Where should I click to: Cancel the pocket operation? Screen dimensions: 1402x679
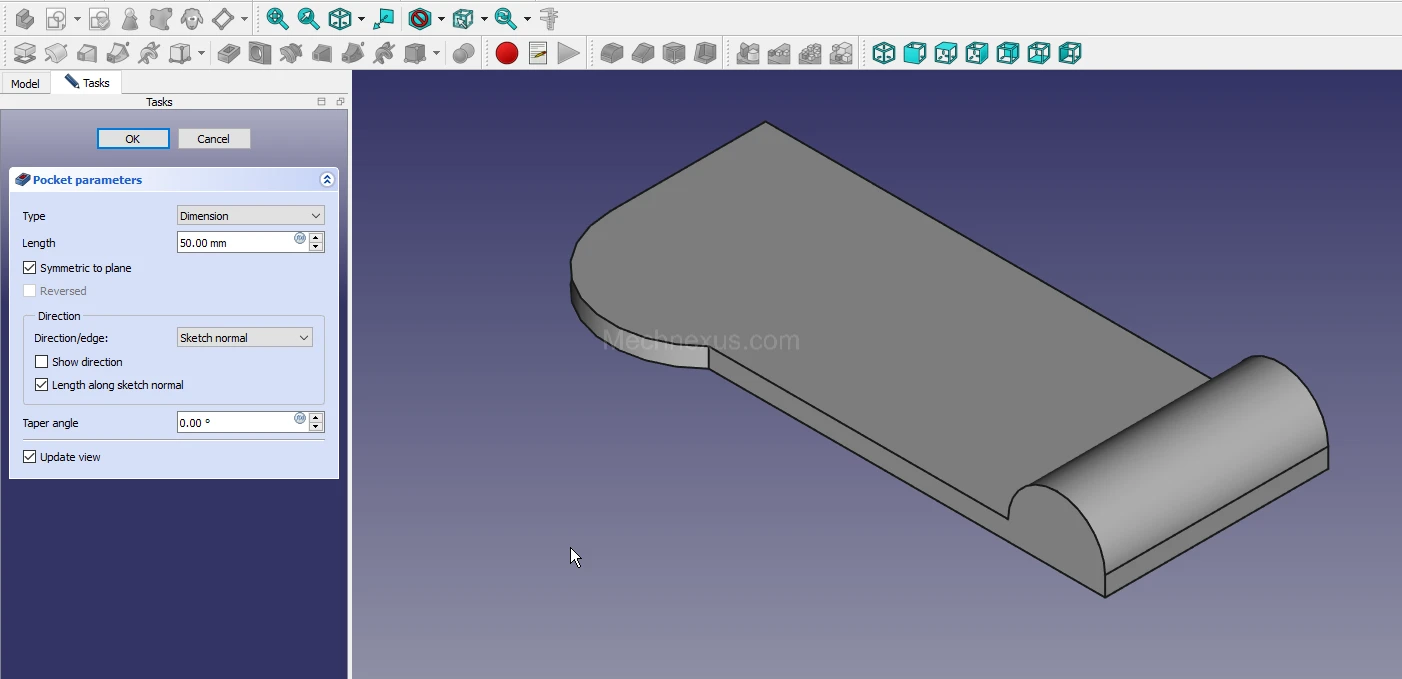point(213,139)
